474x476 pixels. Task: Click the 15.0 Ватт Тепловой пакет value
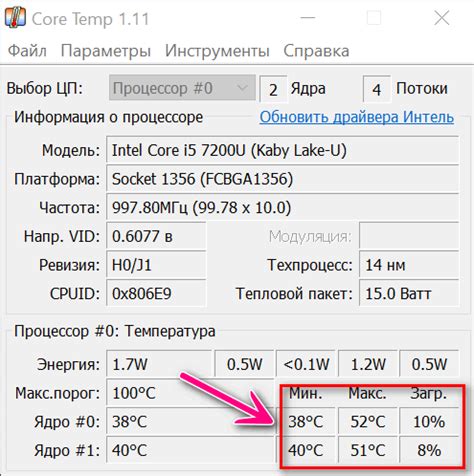pyautogui.click(x=409, y=294)
